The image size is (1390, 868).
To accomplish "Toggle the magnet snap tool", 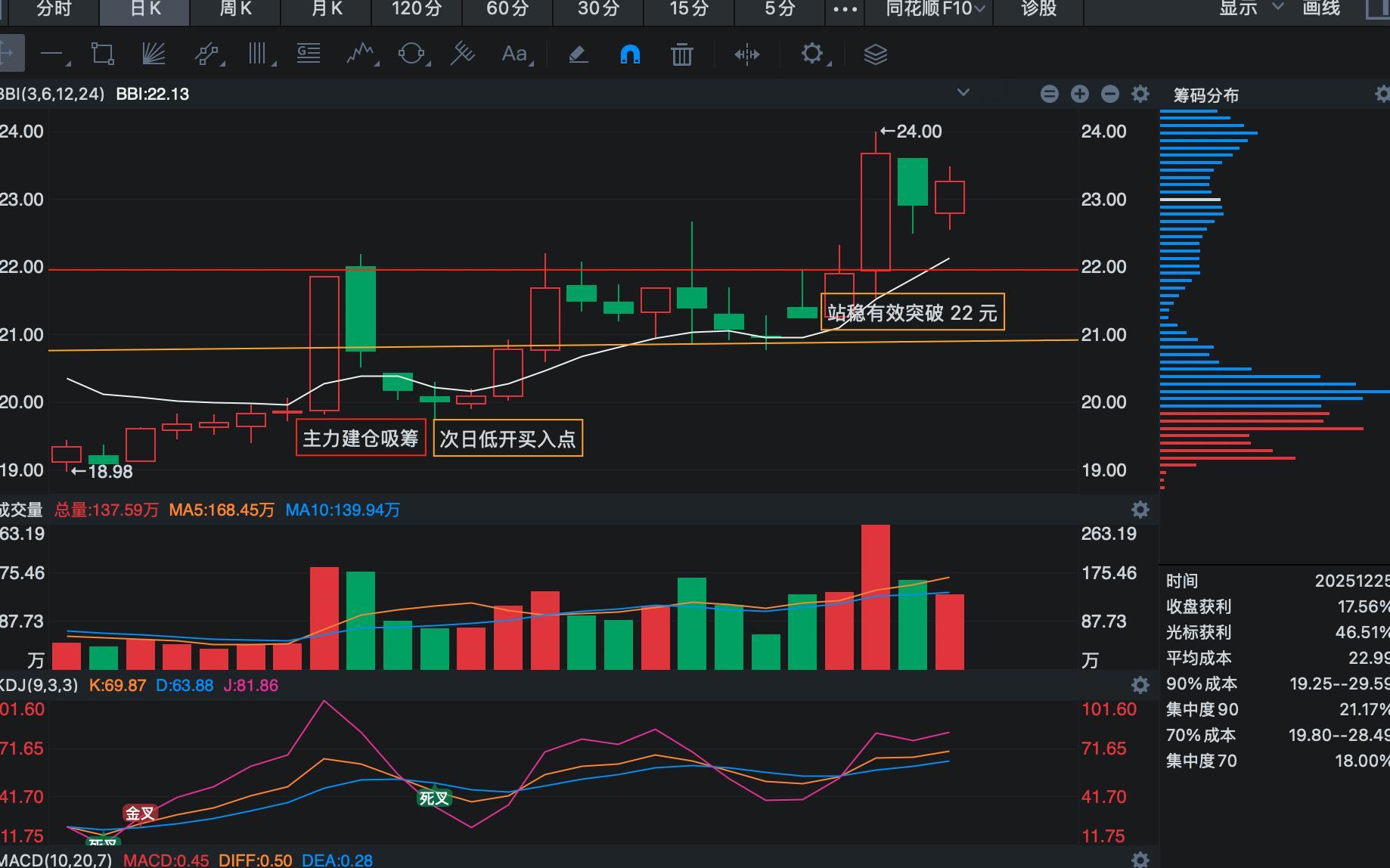I will pos(630,54).
